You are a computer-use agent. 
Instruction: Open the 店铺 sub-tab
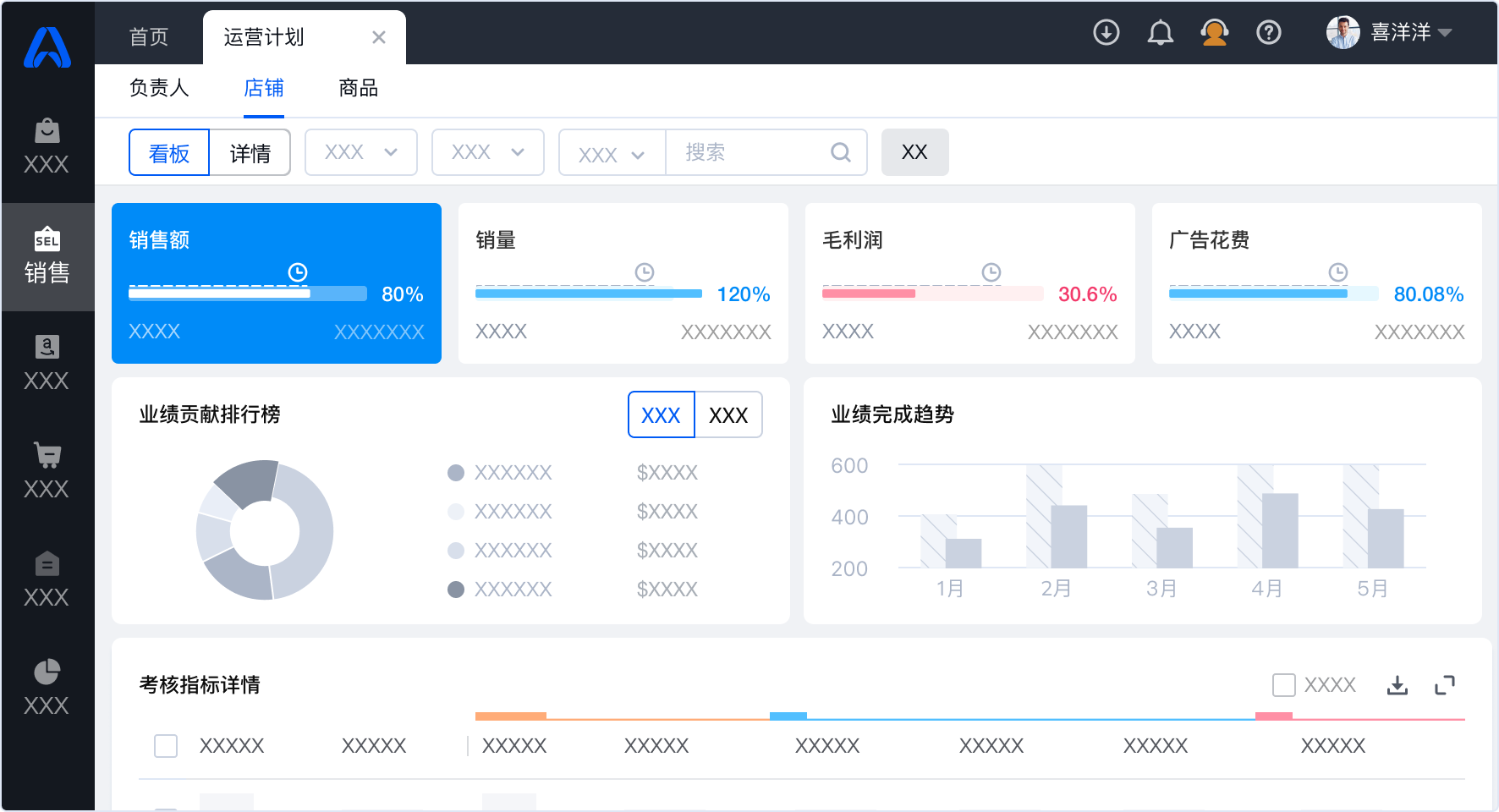coord(264,88)
